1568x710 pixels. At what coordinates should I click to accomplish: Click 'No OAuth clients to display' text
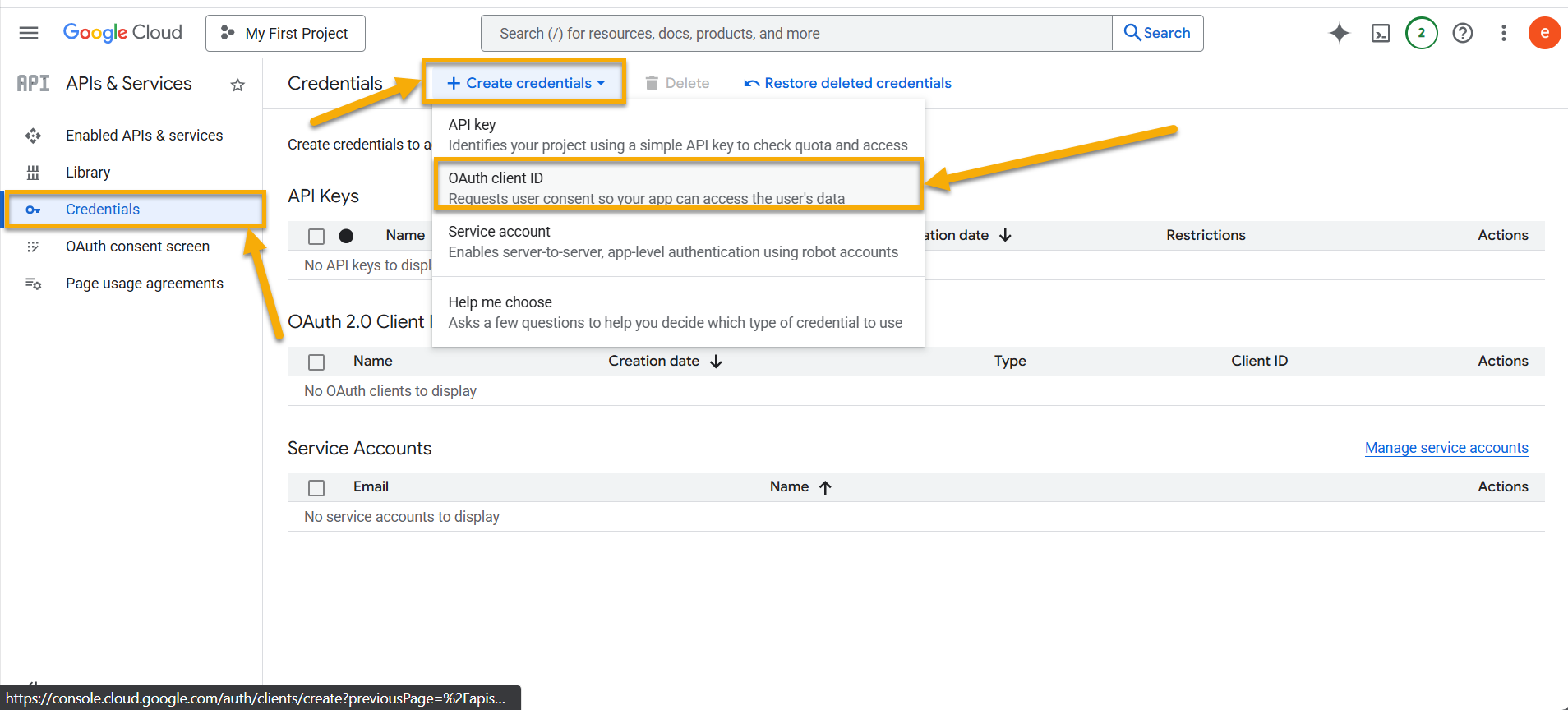click(x=390, y=391)
